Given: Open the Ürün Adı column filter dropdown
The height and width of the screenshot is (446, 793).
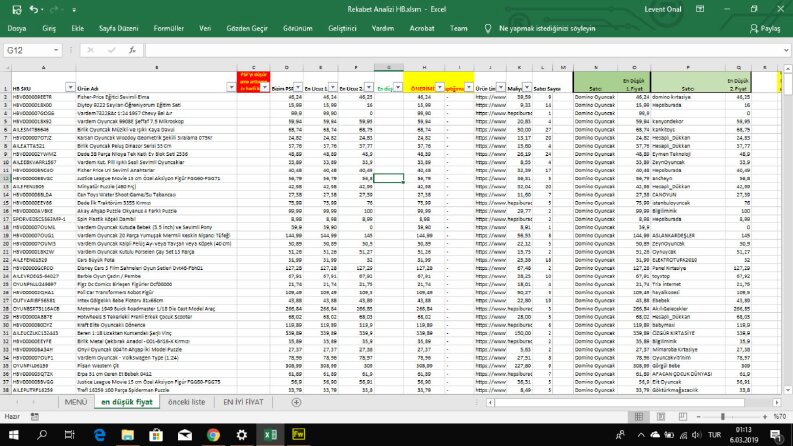Looking at the screenshot, I should 231,88.
